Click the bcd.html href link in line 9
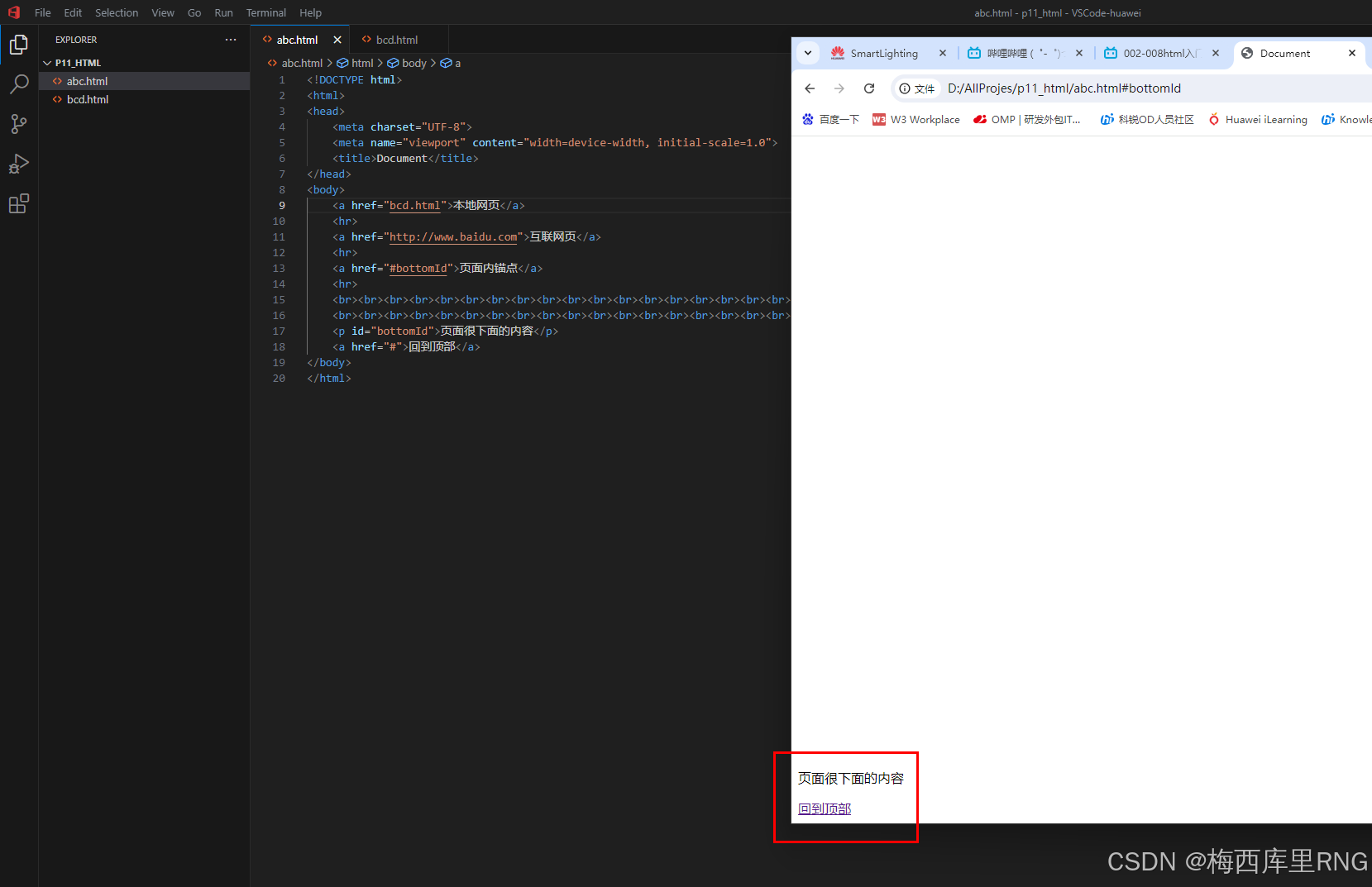Image resolution: width=1372 pixels, height=887 pixels. 415,206
